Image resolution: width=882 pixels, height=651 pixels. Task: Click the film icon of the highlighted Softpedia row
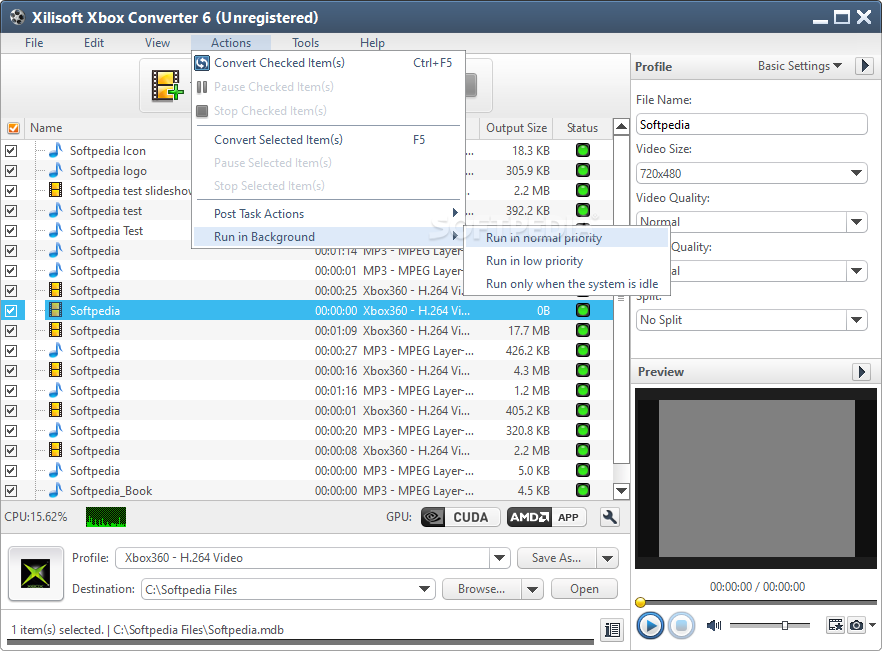click(56, 310)
